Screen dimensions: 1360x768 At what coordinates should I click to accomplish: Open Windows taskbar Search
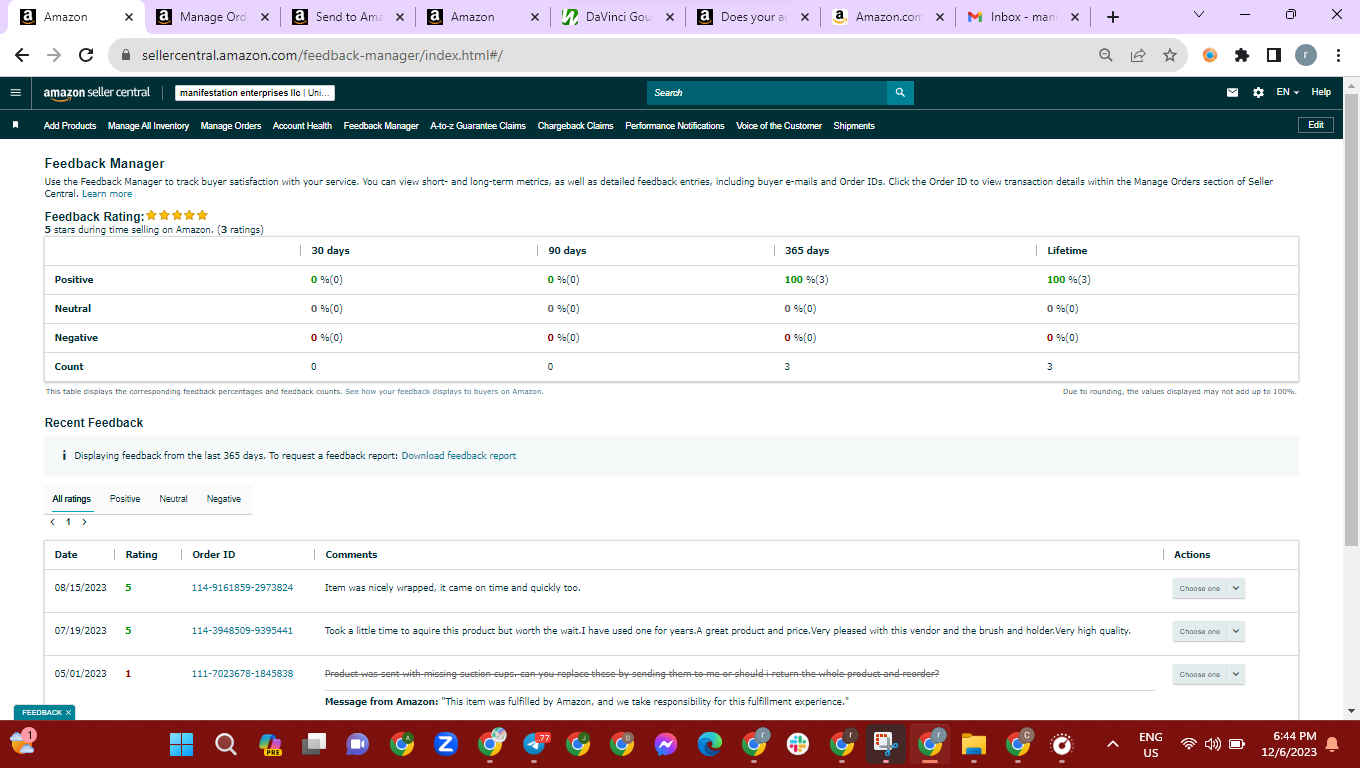(x=226, y=744)
